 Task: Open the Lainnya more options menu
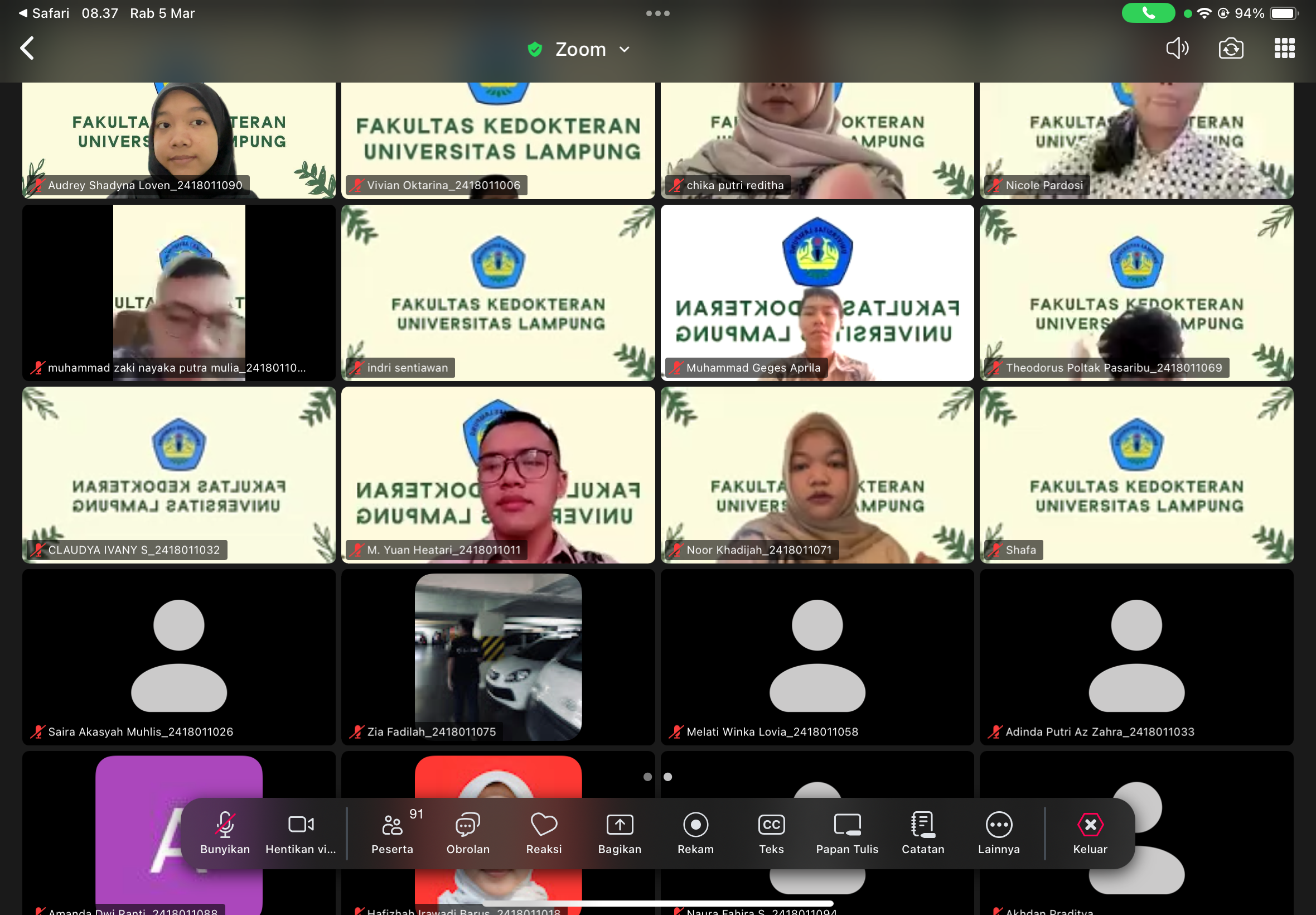[999, 833]
